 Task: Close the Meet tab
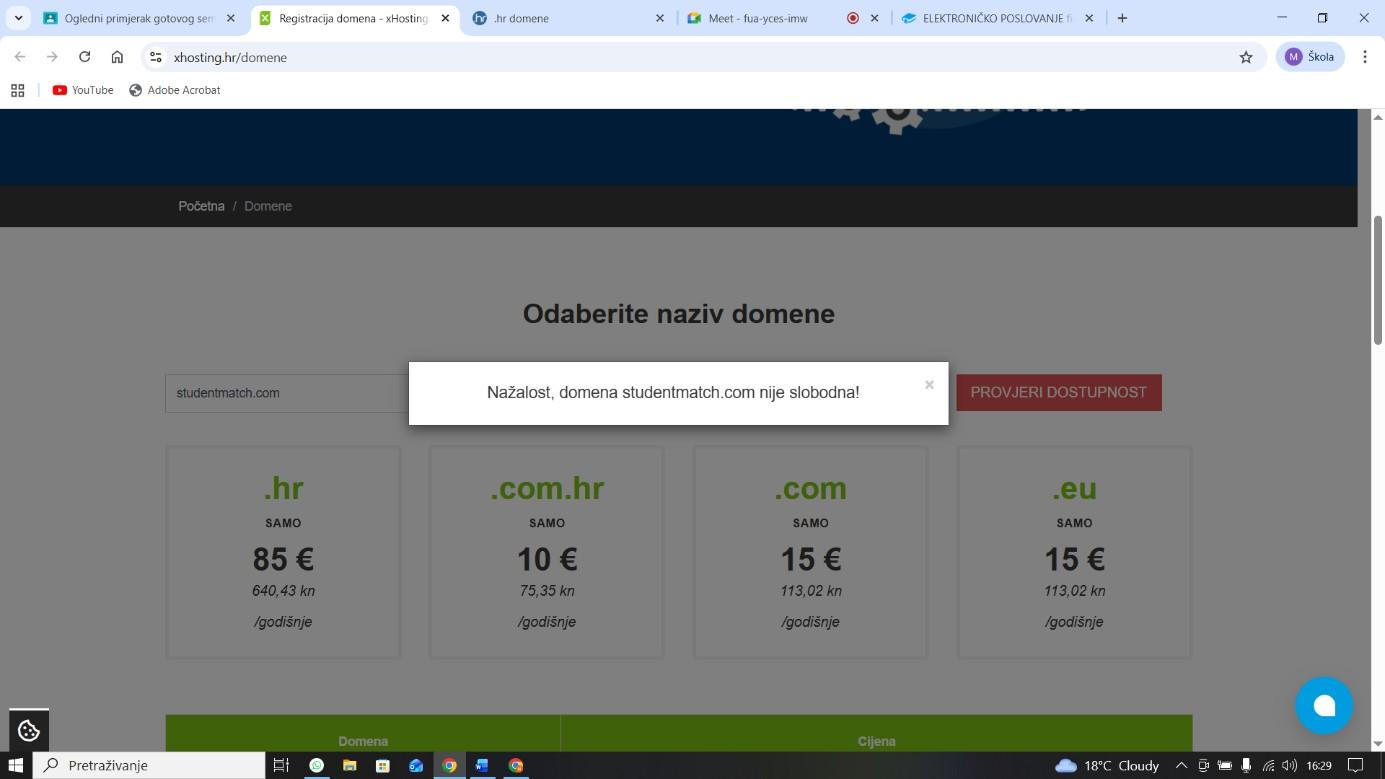[875, 18]
